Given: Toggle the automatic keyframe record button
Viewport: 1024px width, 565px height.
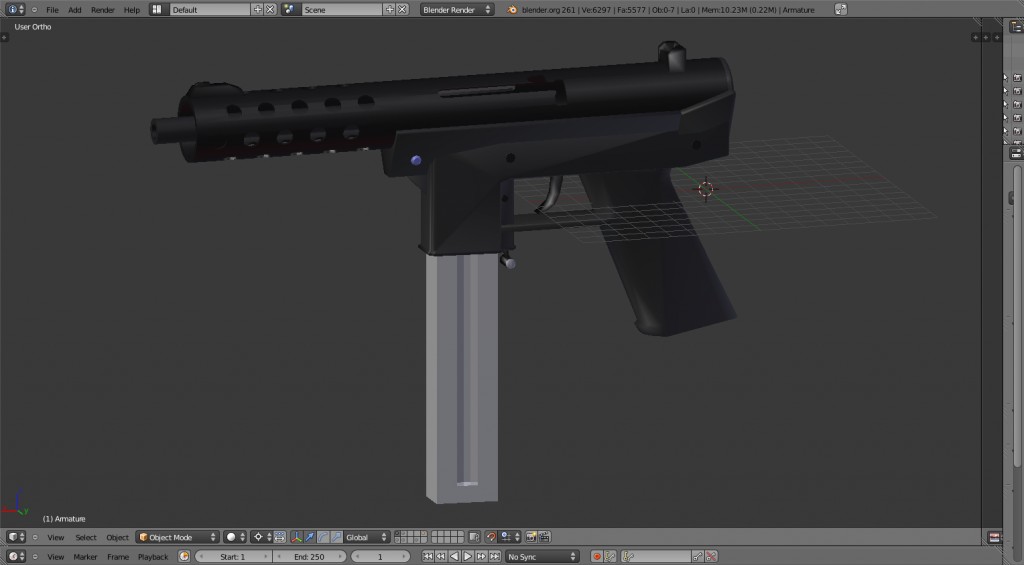Looking at the screenshot, I should 597,556.
